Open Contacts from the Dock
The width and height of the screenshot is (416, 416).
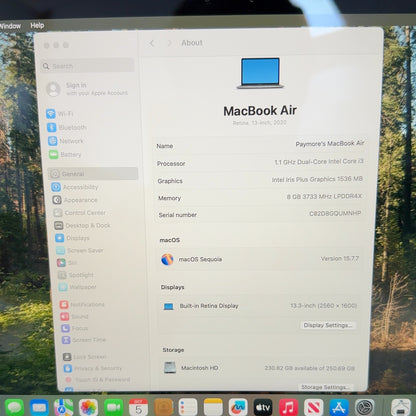[163, 407]
